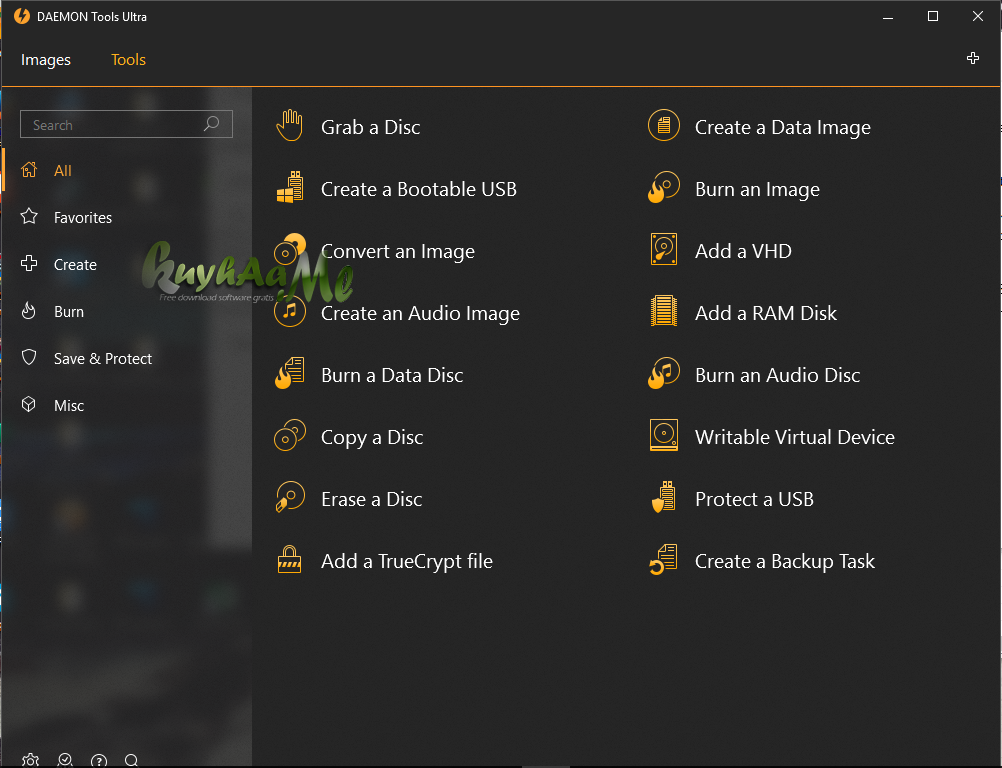The height and width of the screenshot is (768, 1002).
Task: Click the checkmark badge icon at bottom
Action: [x=65, y=760]
